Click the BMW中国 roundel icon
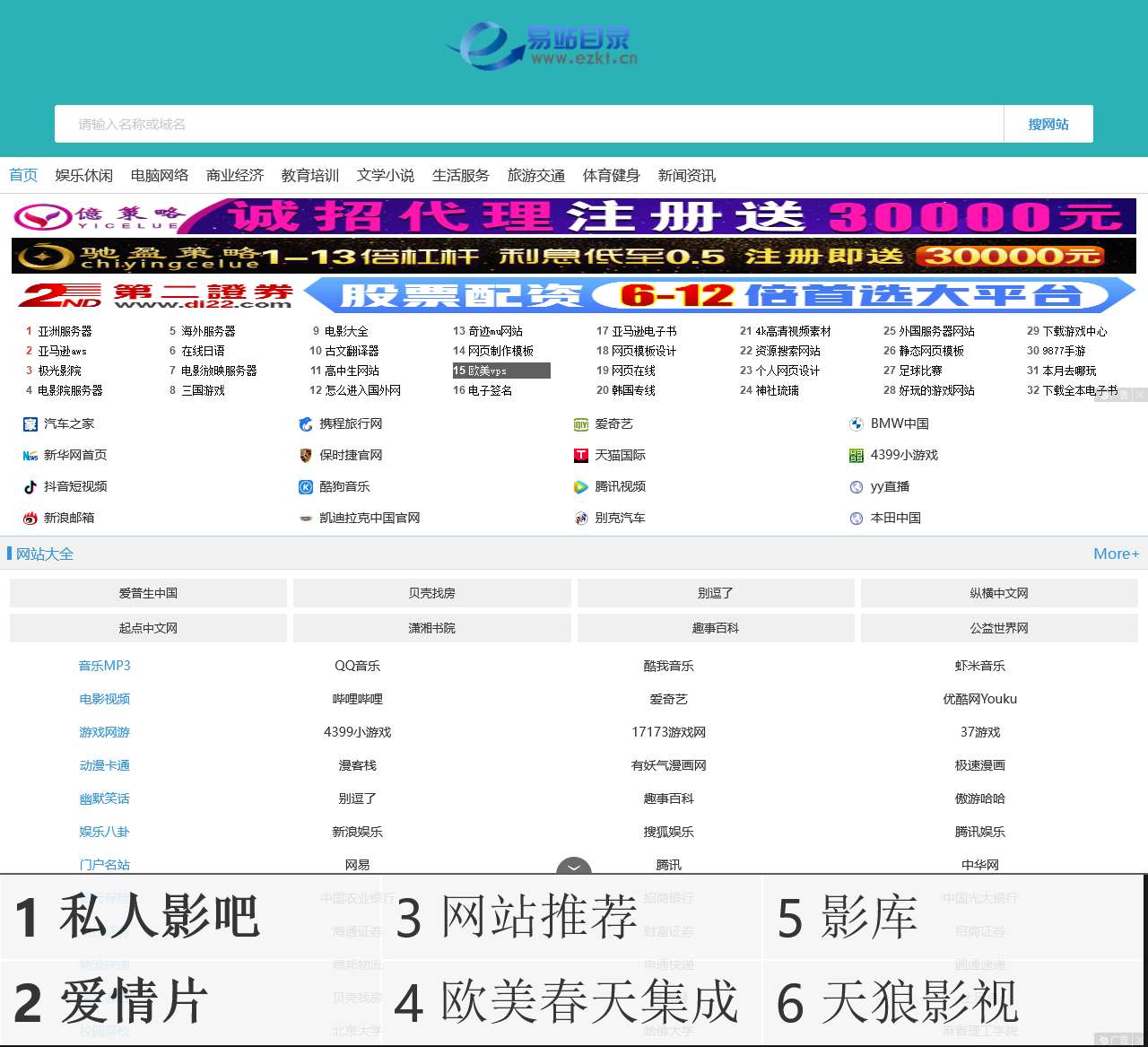The width and height of the screenshot is (1148, 1047). click(857, 424)
